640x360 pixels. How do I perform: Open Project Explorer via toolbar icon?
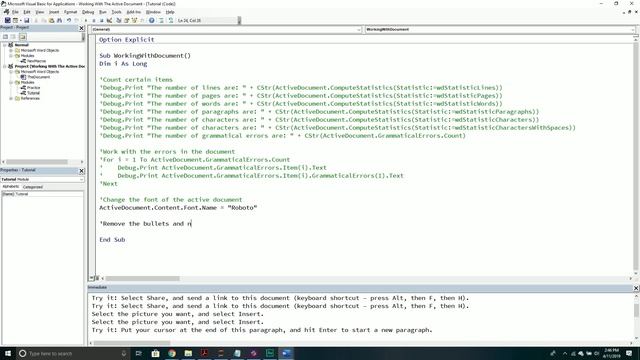click(x=119, y=20)
